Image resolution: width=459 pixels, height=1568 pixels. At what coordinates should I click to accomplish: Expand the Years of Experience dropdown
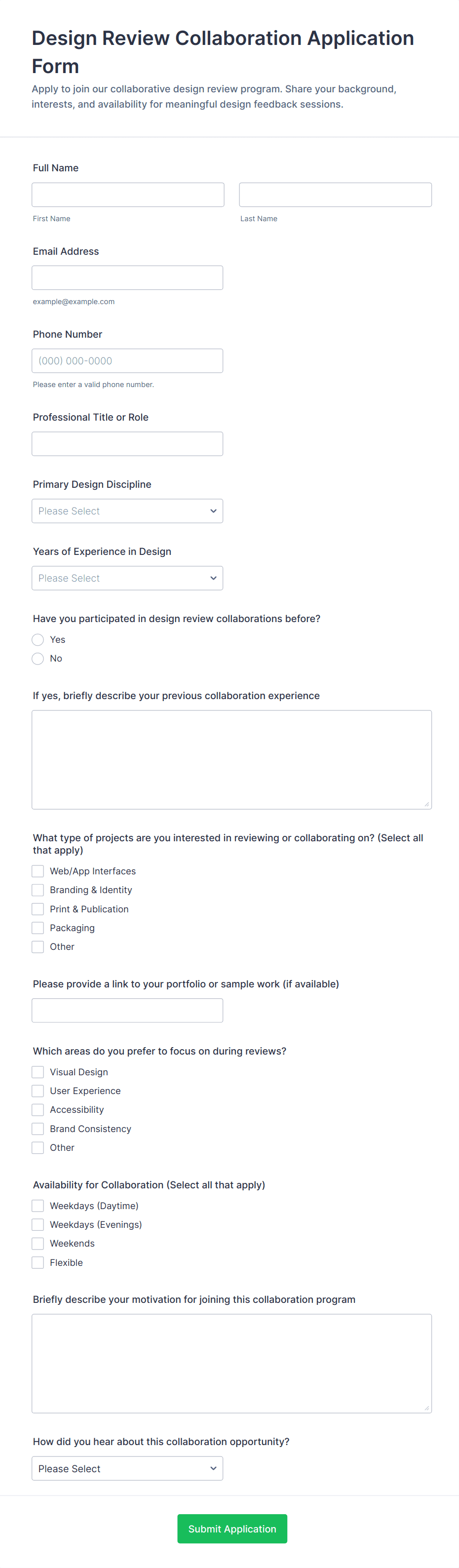point(127,578)
